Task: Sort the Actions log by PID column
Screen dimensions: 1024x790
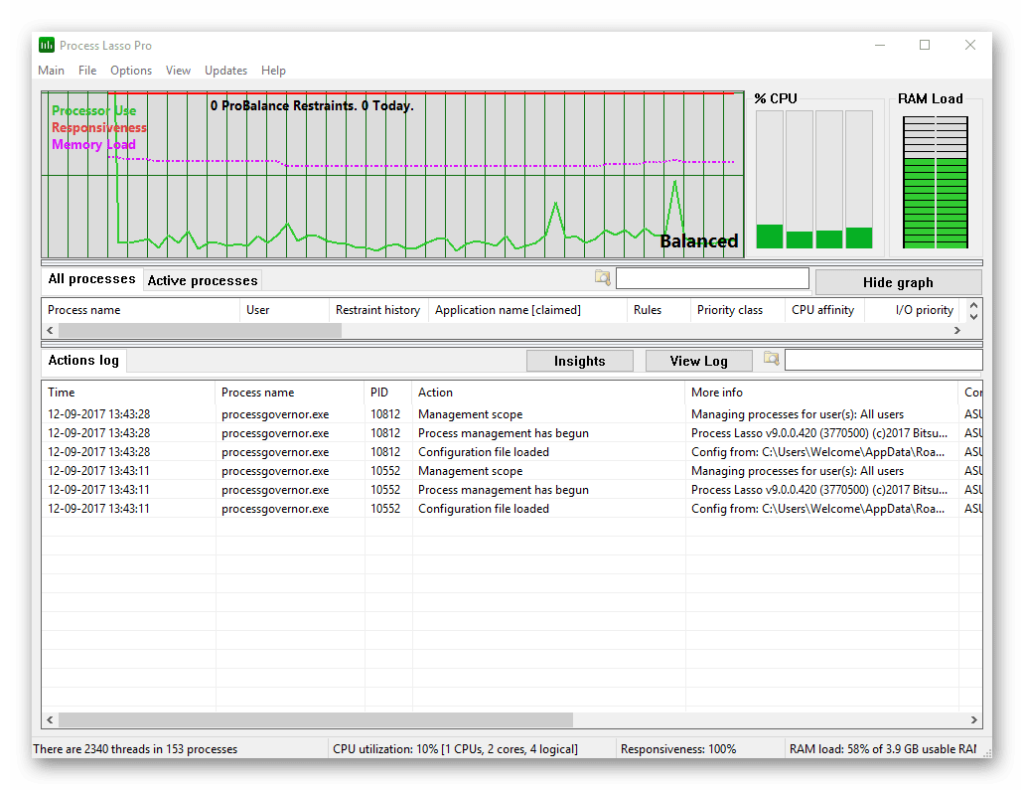Action: click(388, 392)
